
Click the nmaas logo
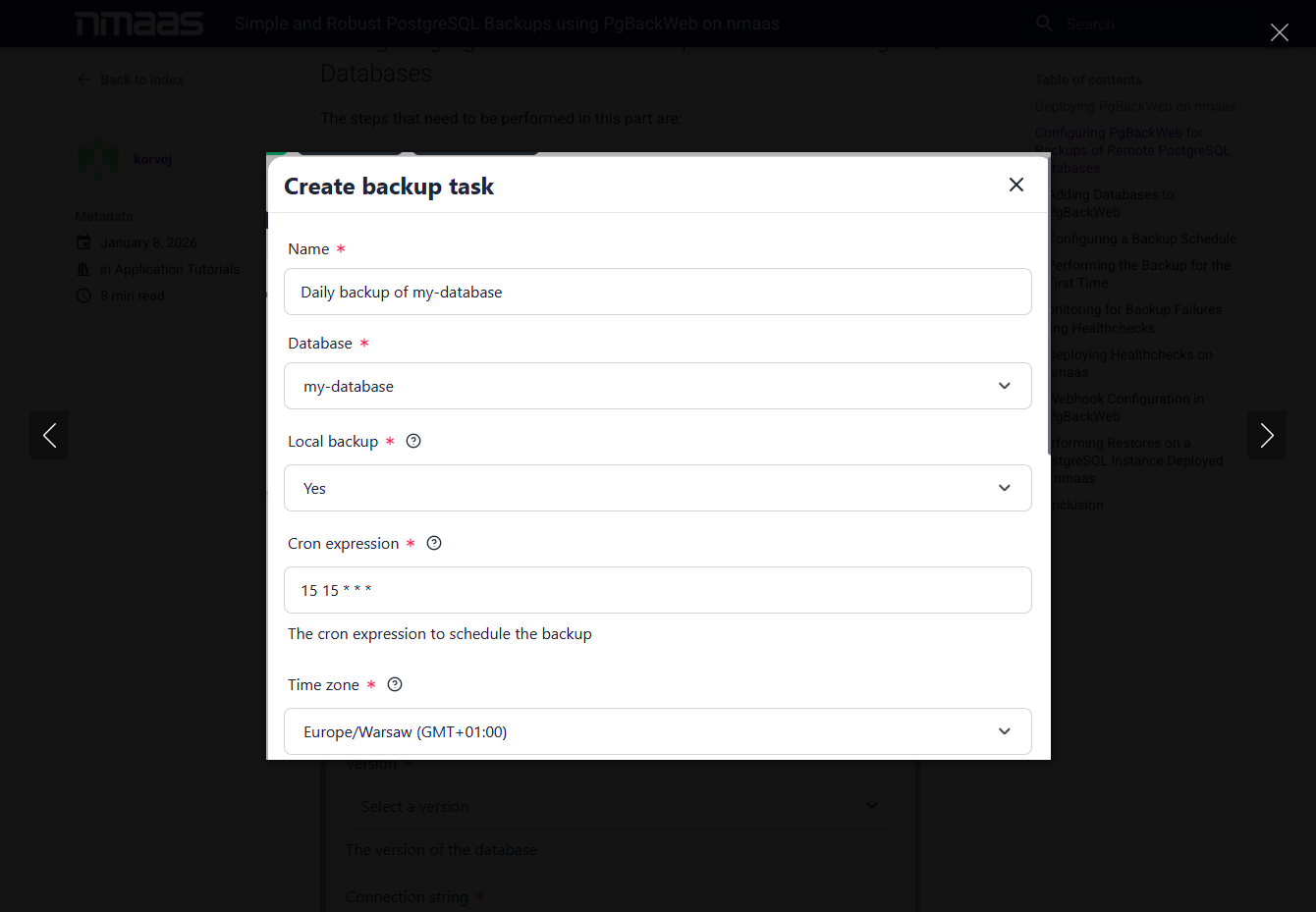139,24
